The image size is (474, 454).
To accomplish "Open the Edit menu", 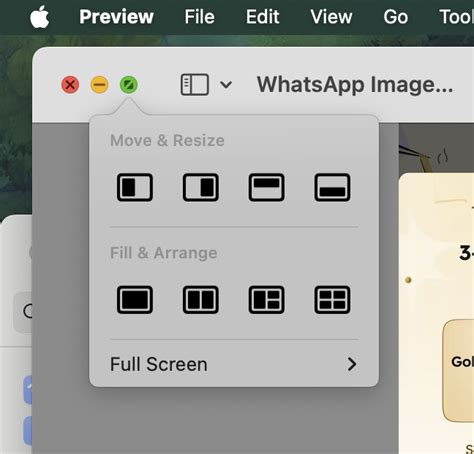I will tap(263, 17).
